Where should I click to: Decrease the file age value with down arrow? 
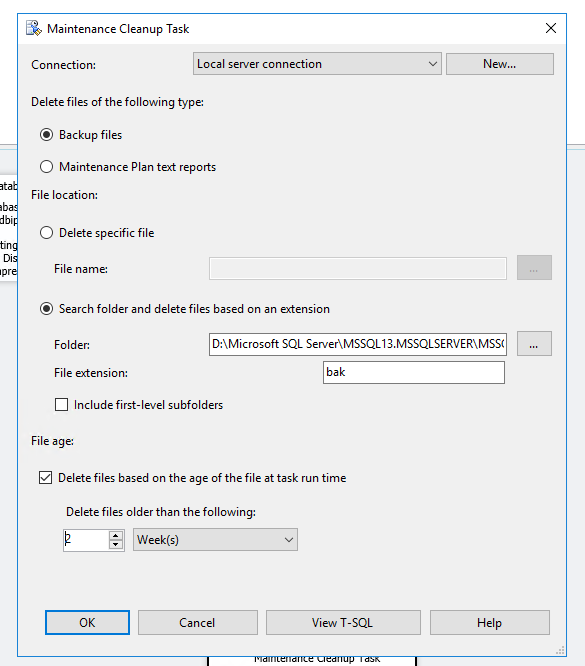click(x=116, y=545)
